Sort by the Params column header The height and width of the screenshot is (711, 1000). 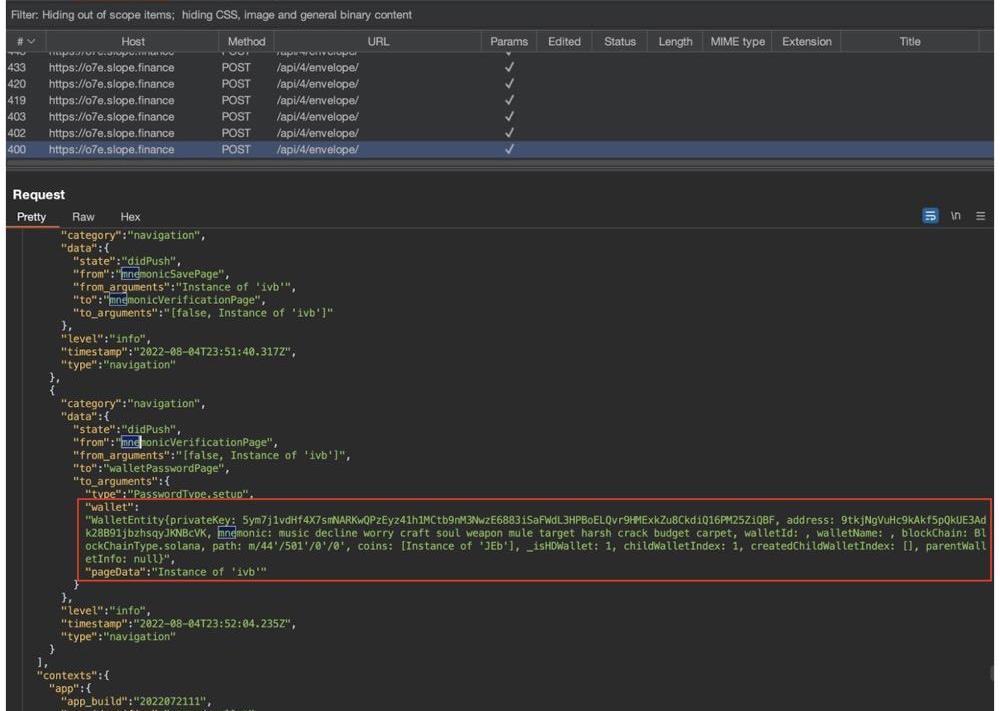coord(509,41)
